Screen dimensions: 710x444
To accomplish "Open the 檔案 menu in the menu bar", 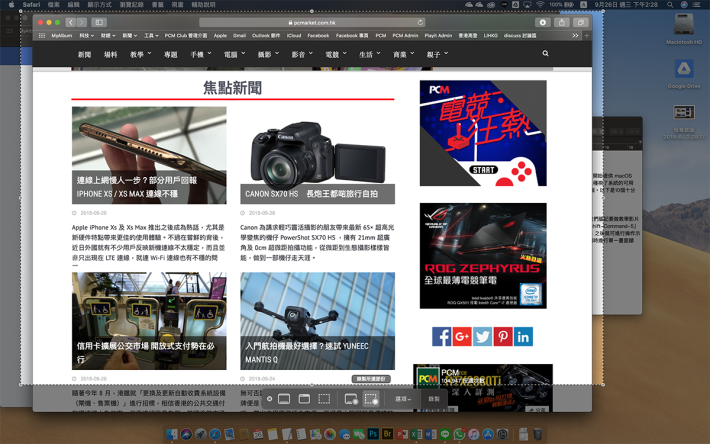I will (x=53, y=5).
